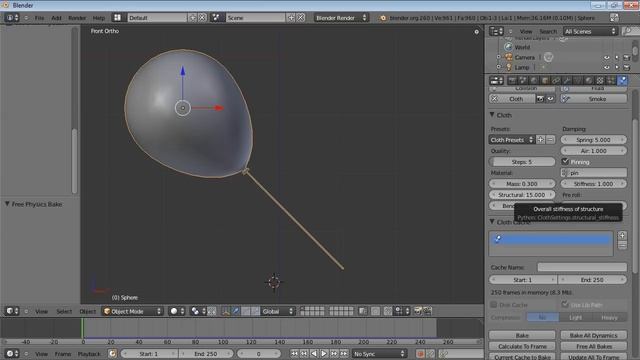The image size is (640, 360).
Task: Toggle the Pinning checkbox
Action: (x=565, y=162)
